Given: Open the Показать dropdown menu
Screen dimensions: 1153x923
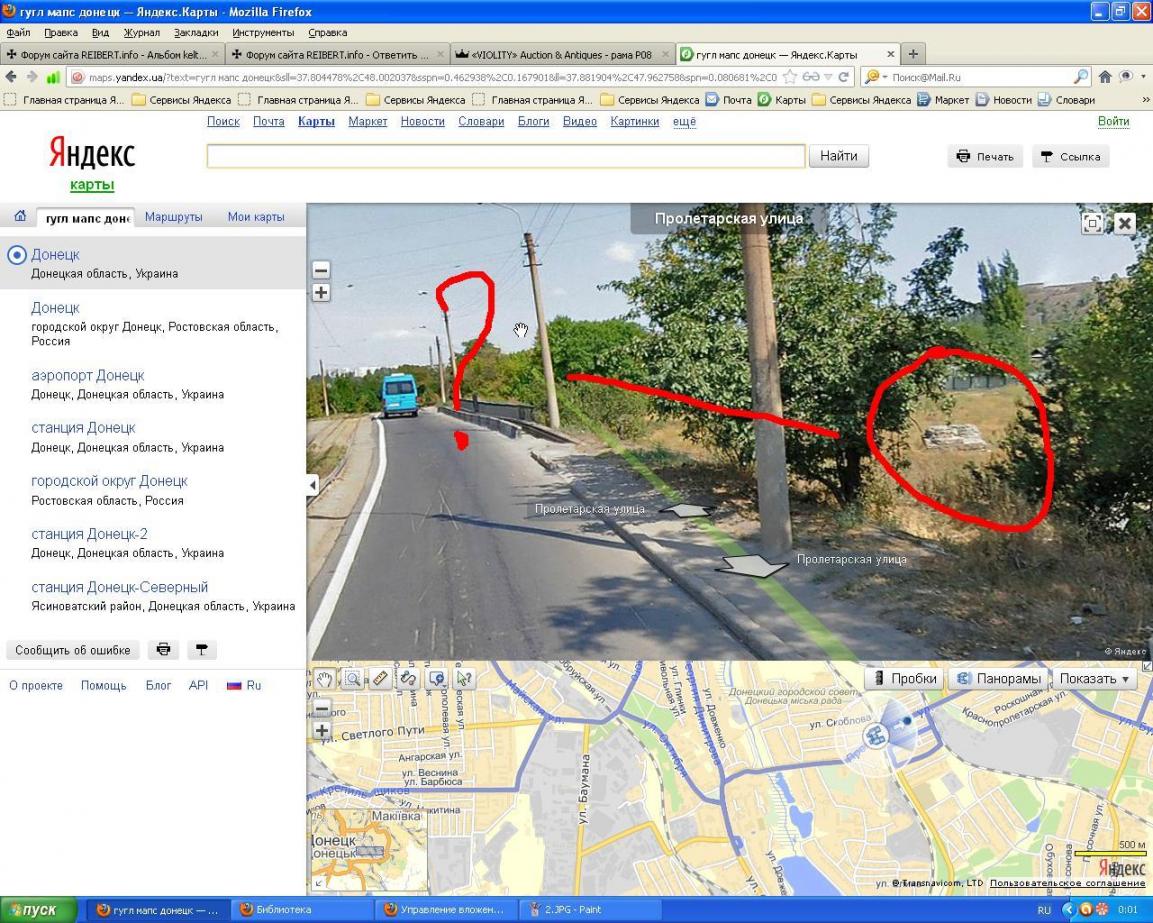Looking at the screenshot, I should click(1094, 678).
